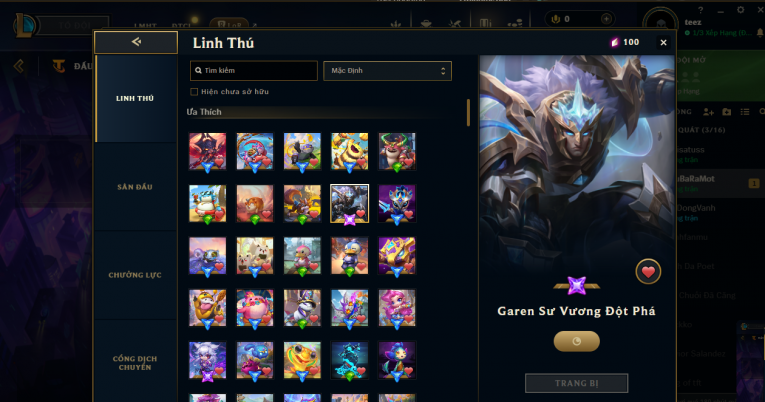Click the gold clock button below Garen name

(x=576, y=341)
